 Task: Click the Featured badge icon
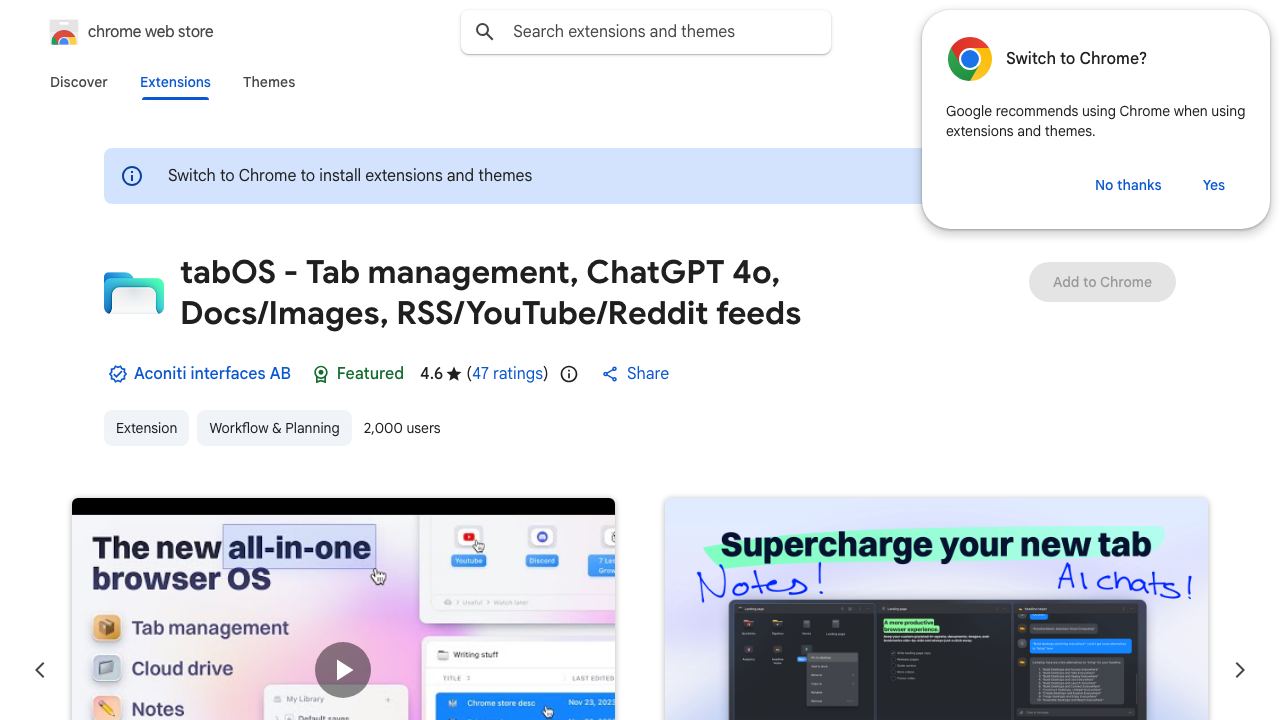321,374
